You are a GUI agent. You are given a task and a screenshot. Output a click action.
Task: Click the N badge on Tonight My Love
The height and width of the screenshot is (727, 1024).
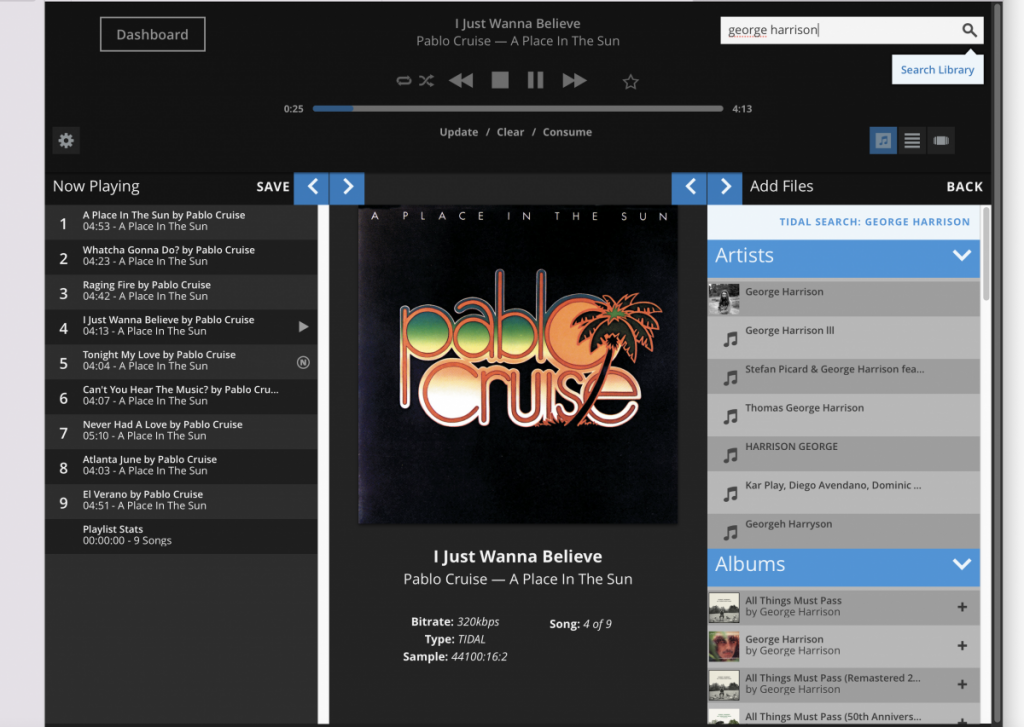coord(303,362)
